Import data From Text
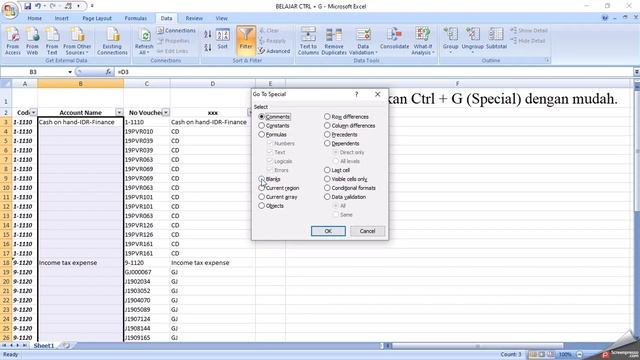The width and height of the screenshot is (640, 360). 52,40
